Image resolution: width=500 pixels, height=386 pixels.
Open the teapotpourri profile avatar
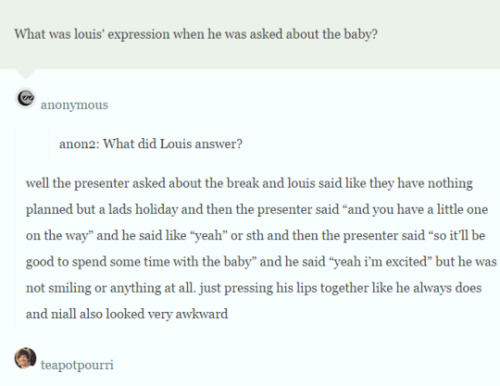(x=25, y=358)
